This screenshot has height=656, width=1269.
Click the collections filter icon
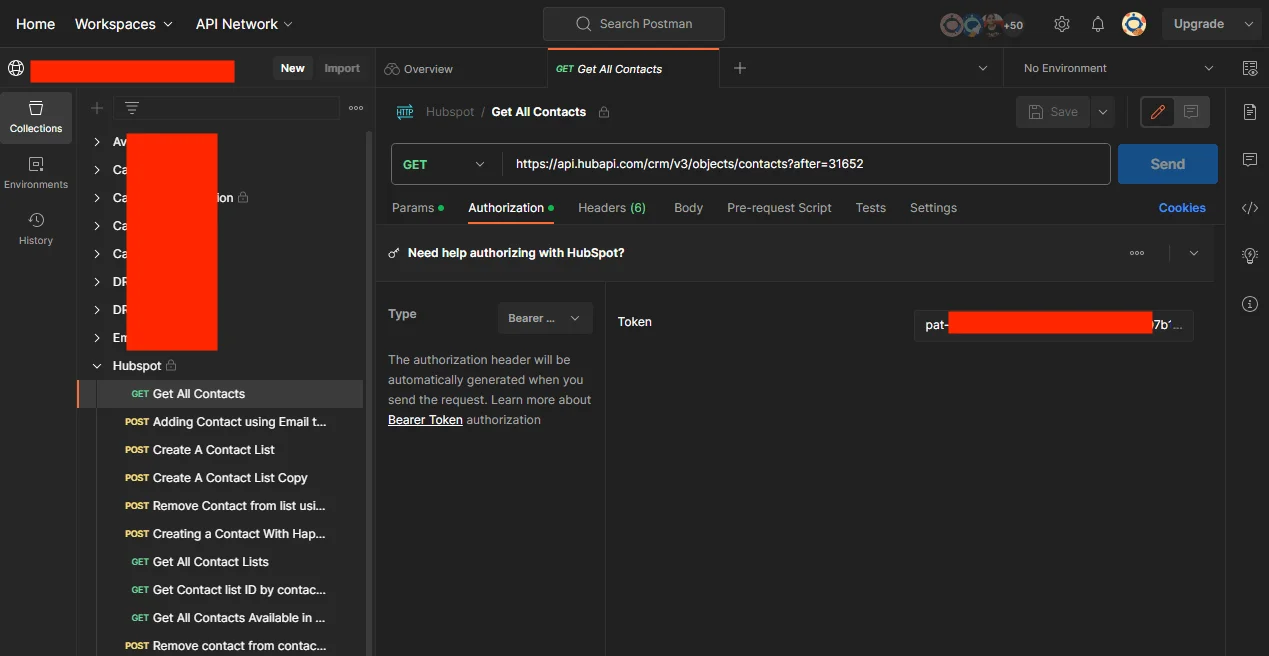click(x=132, y=108)
